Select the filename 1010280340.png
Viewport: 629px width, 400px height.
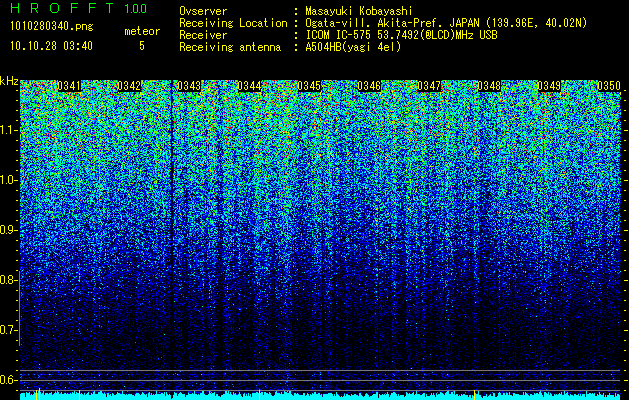[x=52, y=27]
